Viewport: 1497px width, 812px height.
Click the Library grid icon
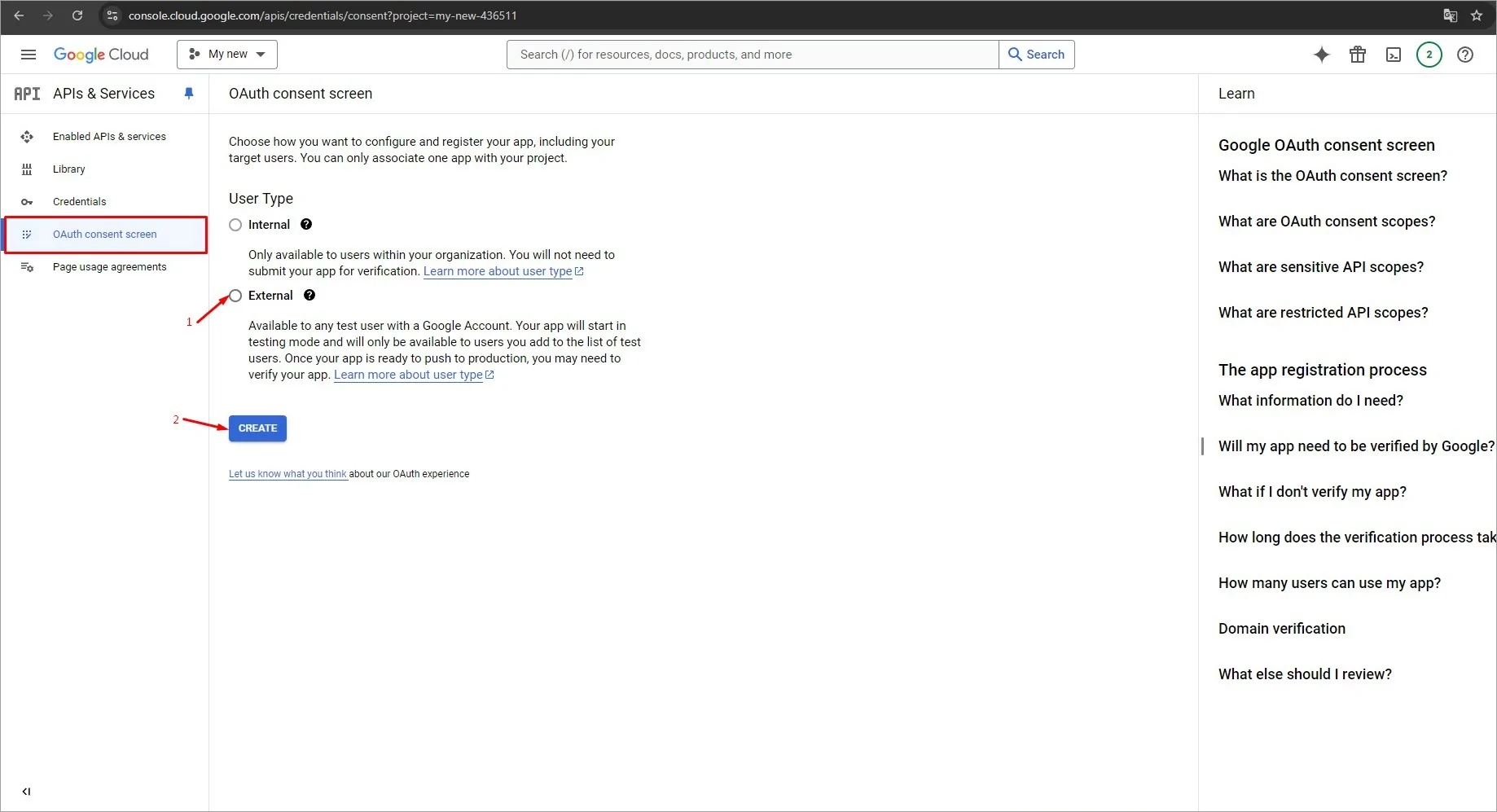pos(27,169)
